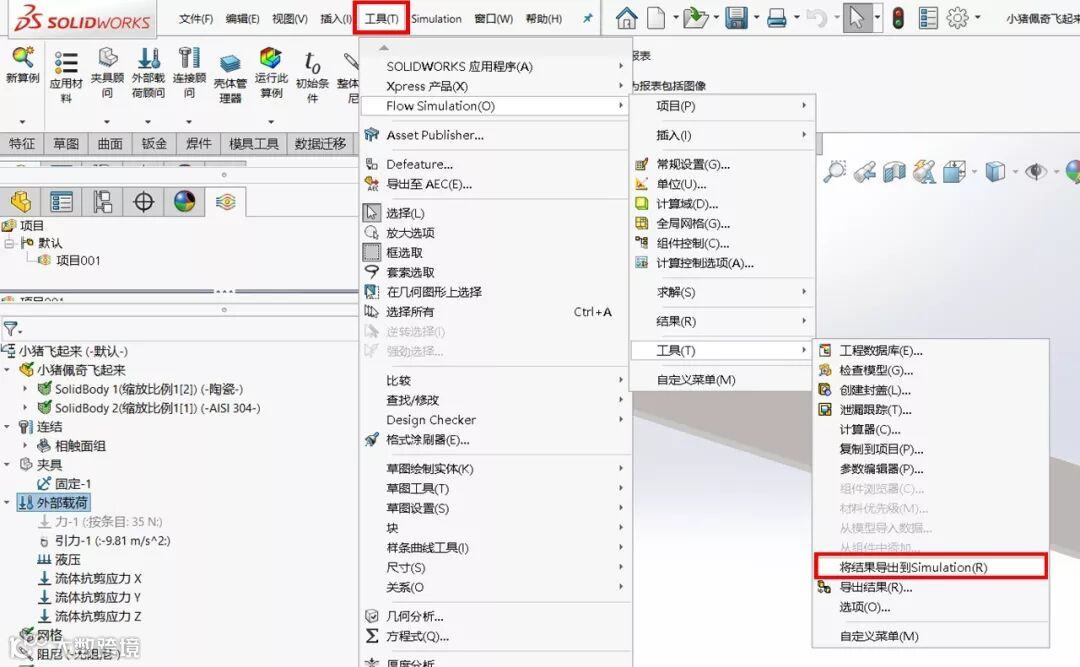The image size is (1080, 667).
Task: Open the FeatureManager design tree tab icon
Action: point(20,202)
